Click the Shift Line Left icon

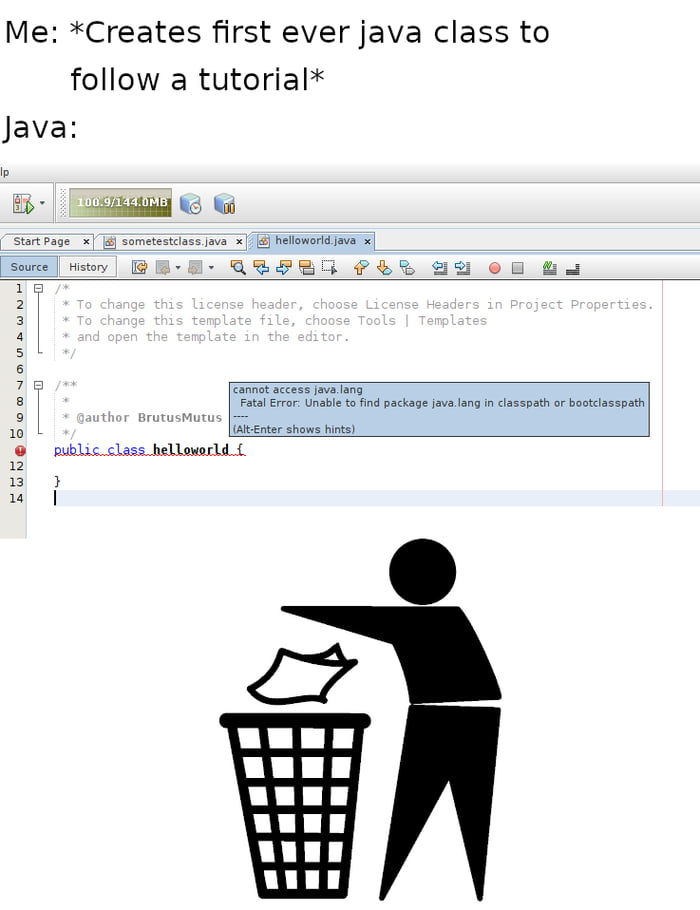click(x=439, y=267)
